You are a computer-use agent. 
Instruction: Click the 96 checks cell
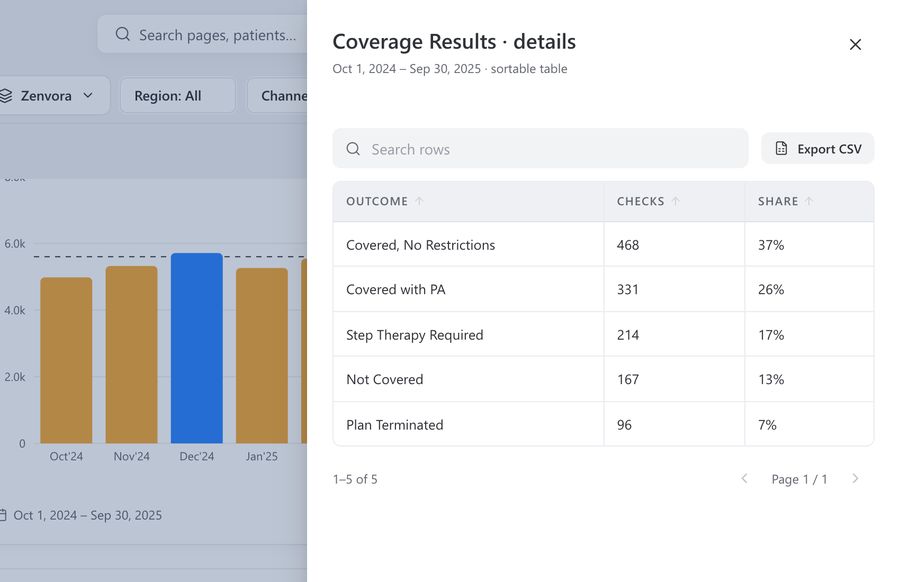coord(674,424)
